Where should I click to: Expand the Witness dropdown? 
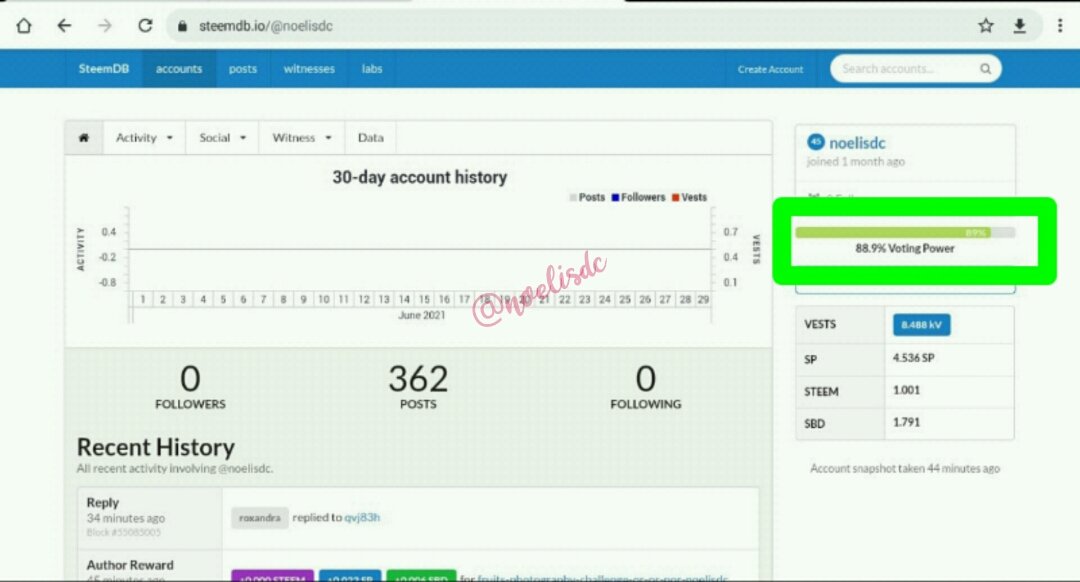click(x=302, y=138)
